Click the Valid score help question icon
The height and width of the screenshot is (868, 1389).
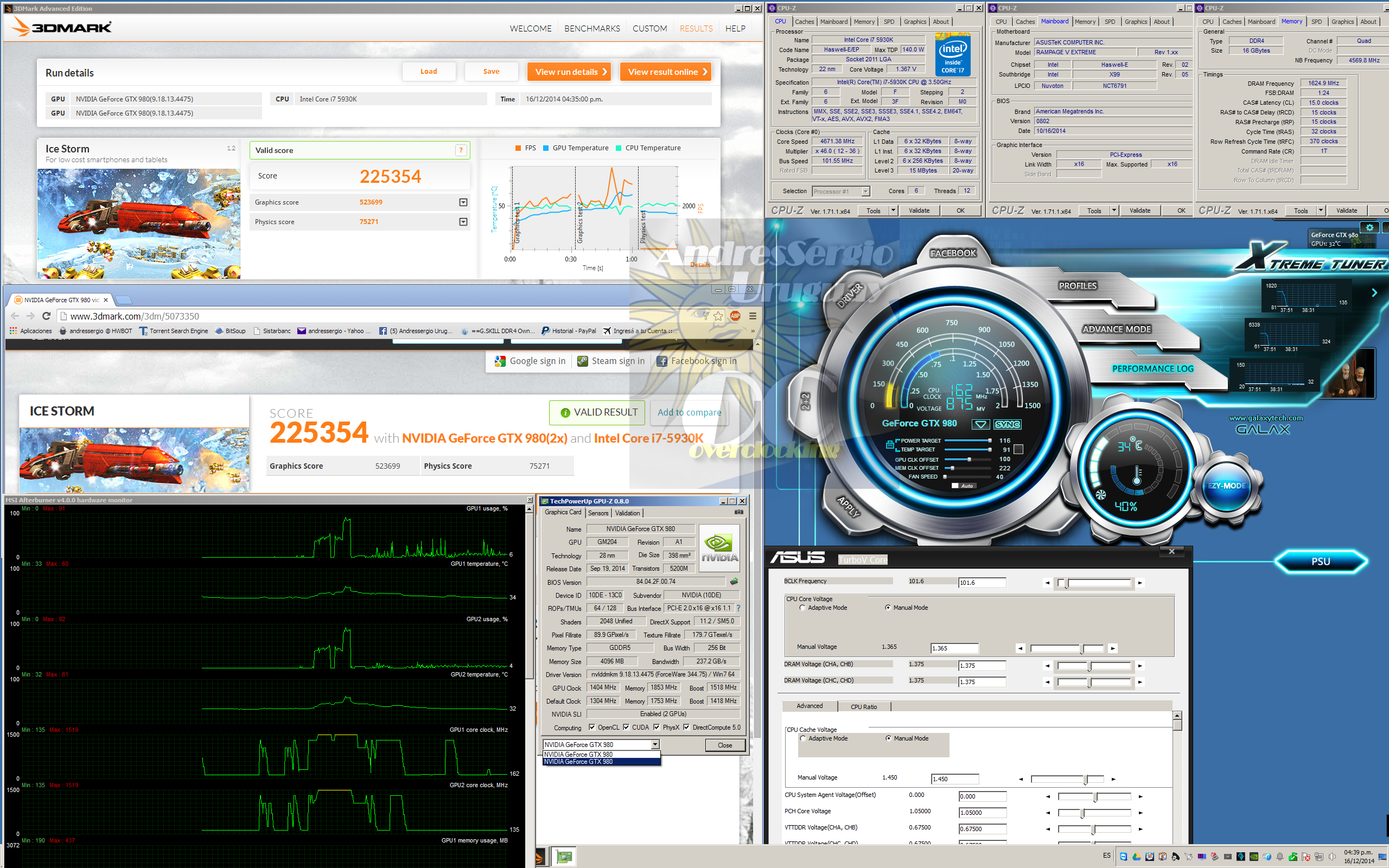(x=460, y=150)
